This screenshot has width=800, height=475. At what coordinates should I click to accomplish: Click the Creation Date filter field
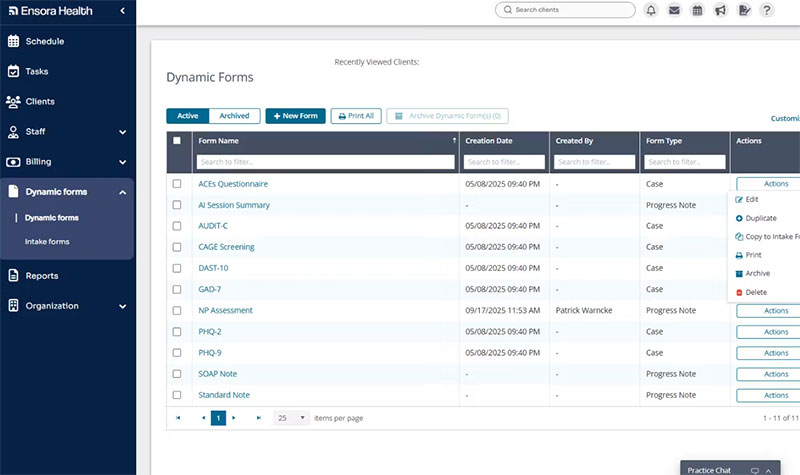tap(504, 162)
